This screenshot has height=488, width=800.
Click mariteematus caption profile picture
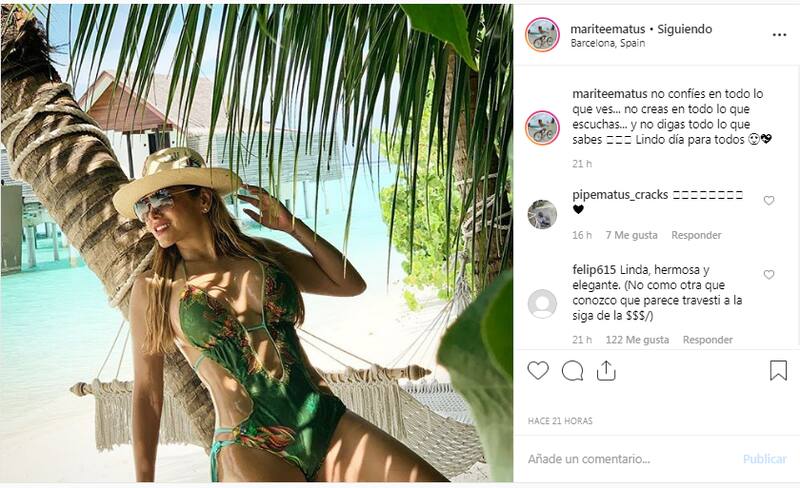(542, 128)
